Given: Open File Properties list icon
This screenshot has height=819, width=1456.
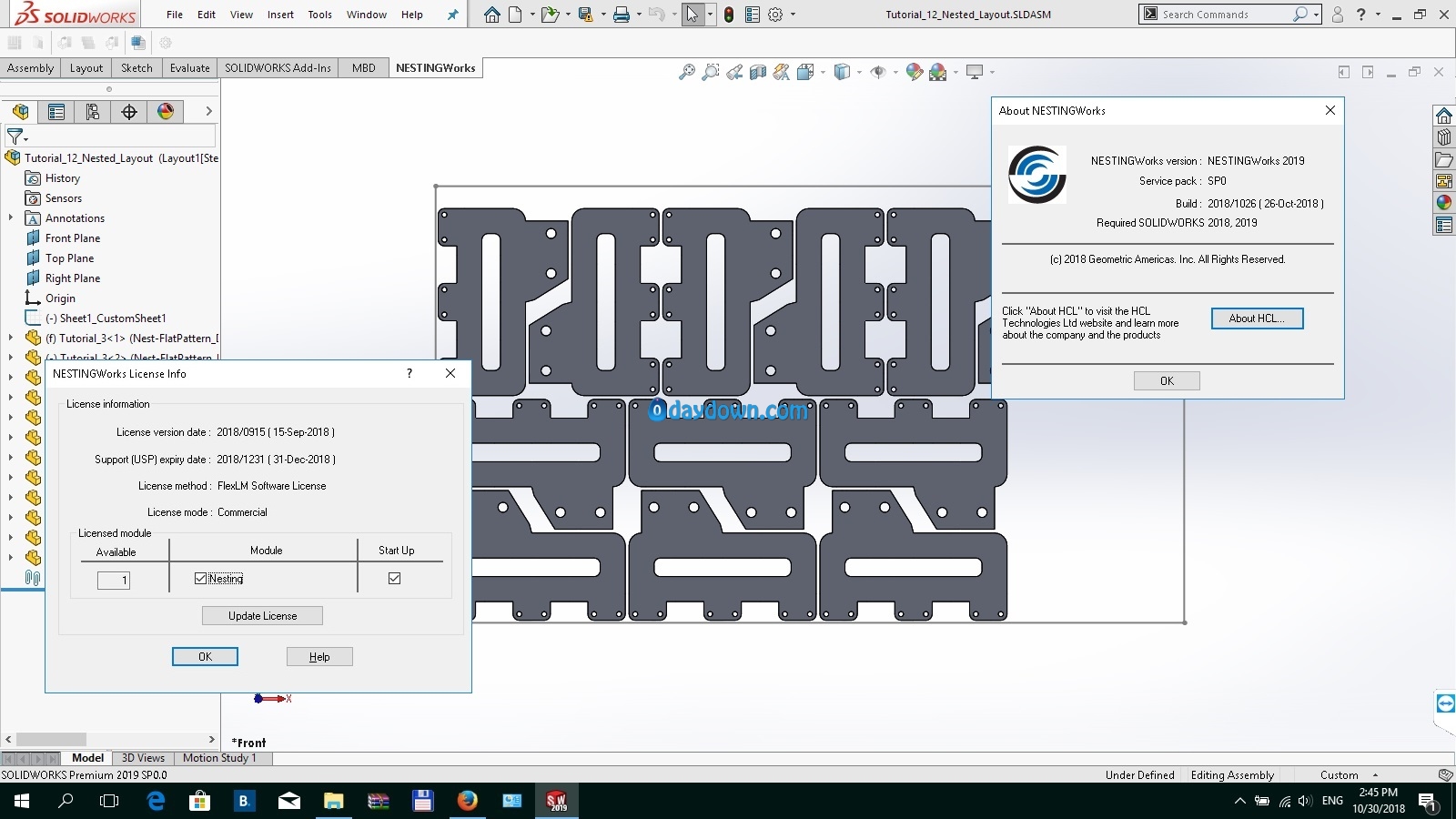Looking at the screenshot, I should click(753, 15).
